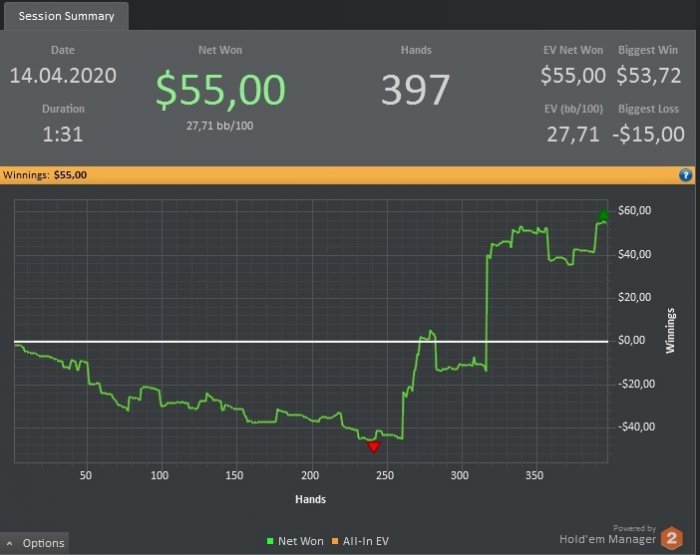Expand the Options panel
700x555 pixels.
(x=35, y=543)
